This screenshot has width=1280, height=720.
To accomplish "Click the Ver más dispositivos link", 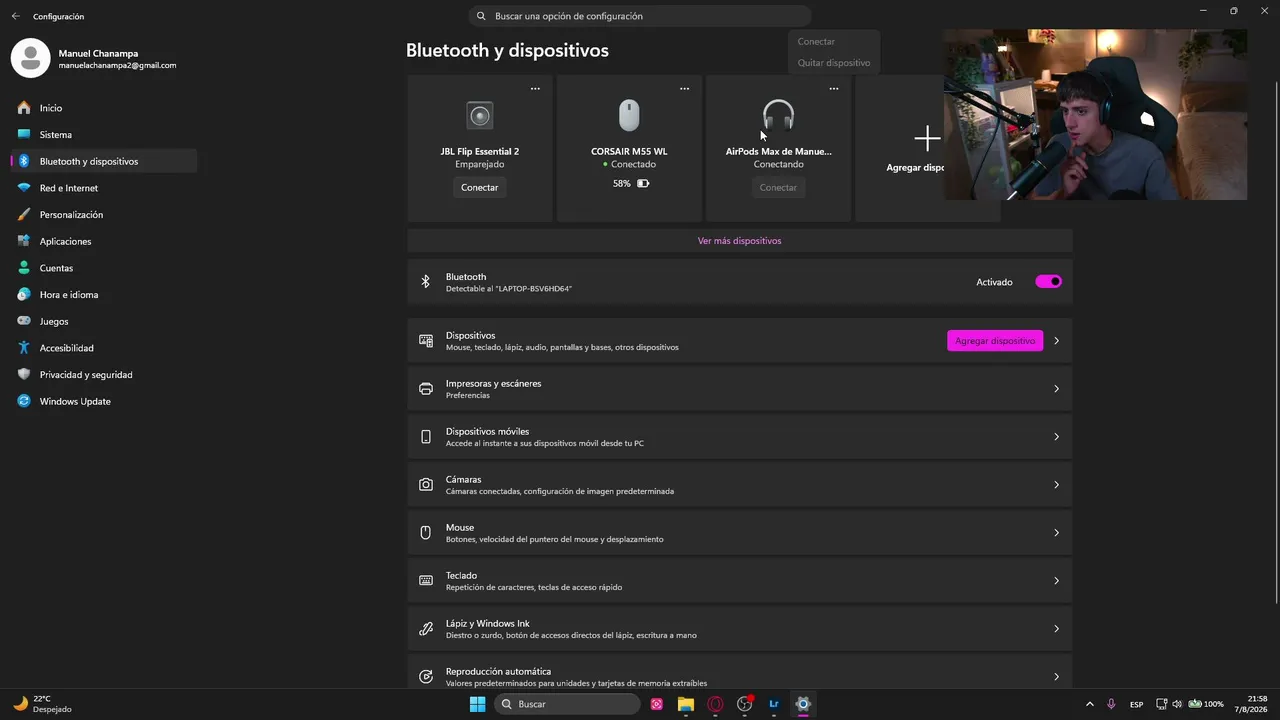I will pyautogui.click(x=739, y=241).
